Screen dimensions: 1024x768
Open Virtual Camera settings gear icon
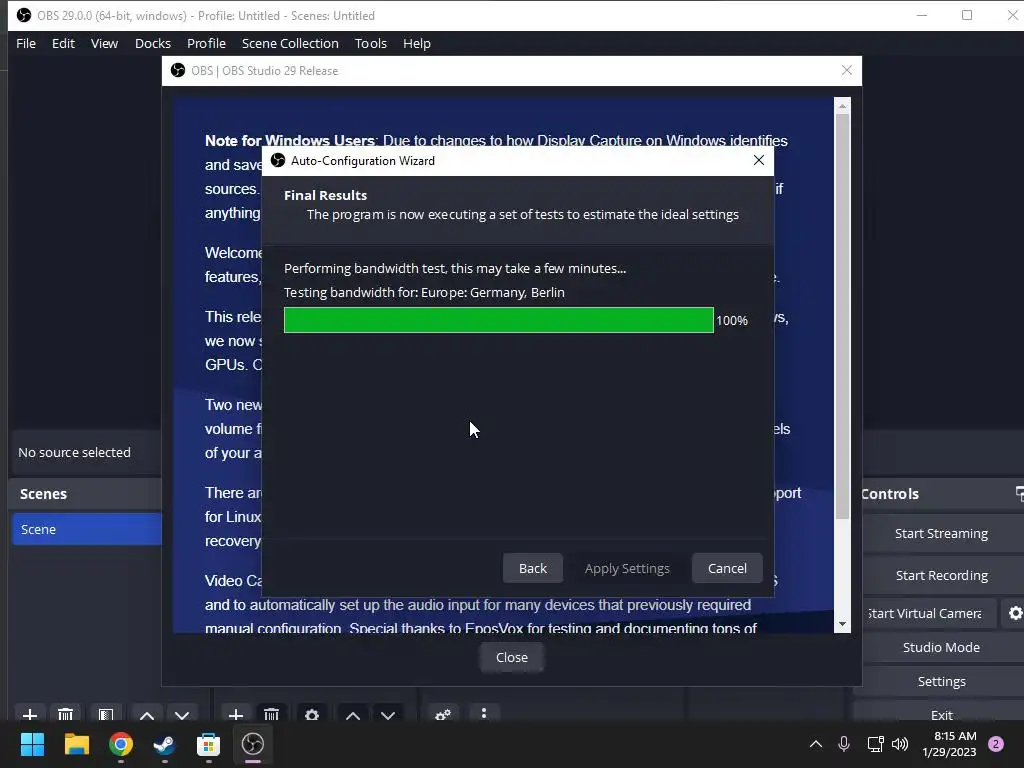pyautogui.click(x=1014, y=613)
